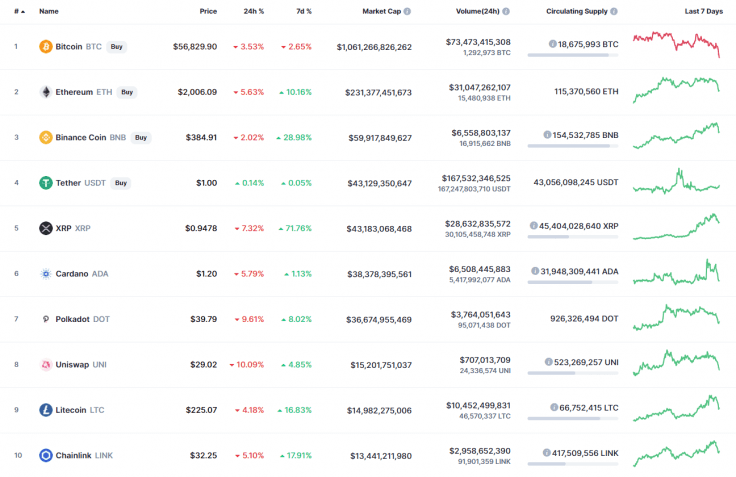The width and height of the screenshot is (736, 477).
Task: Click the Binance Coin logo icon
Action: (x=45, y=137)
